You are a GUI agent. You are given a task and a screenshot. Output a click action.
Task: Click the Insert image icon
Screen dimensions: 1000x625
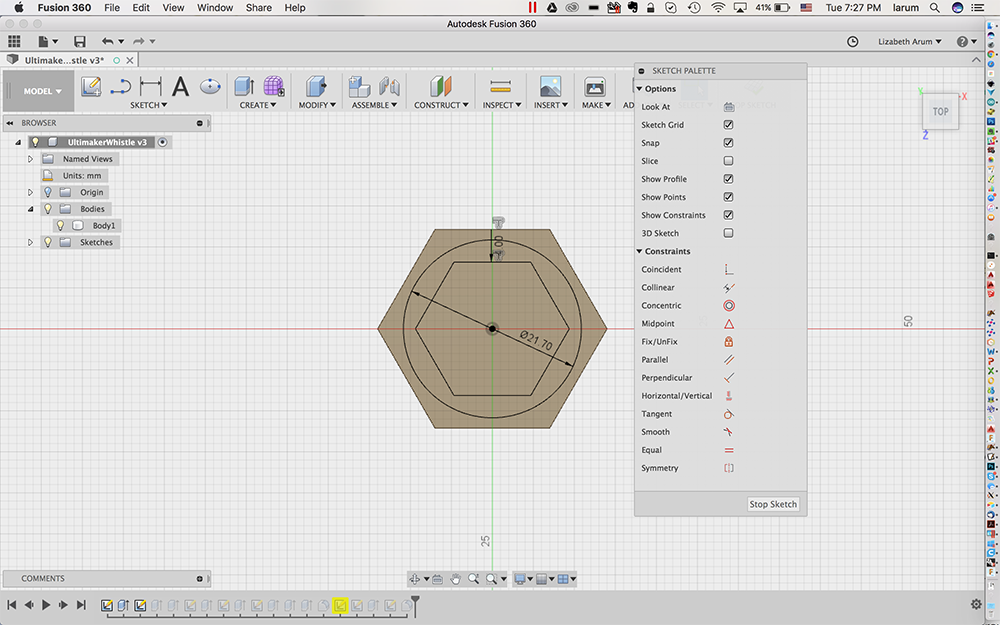(550, 86)
